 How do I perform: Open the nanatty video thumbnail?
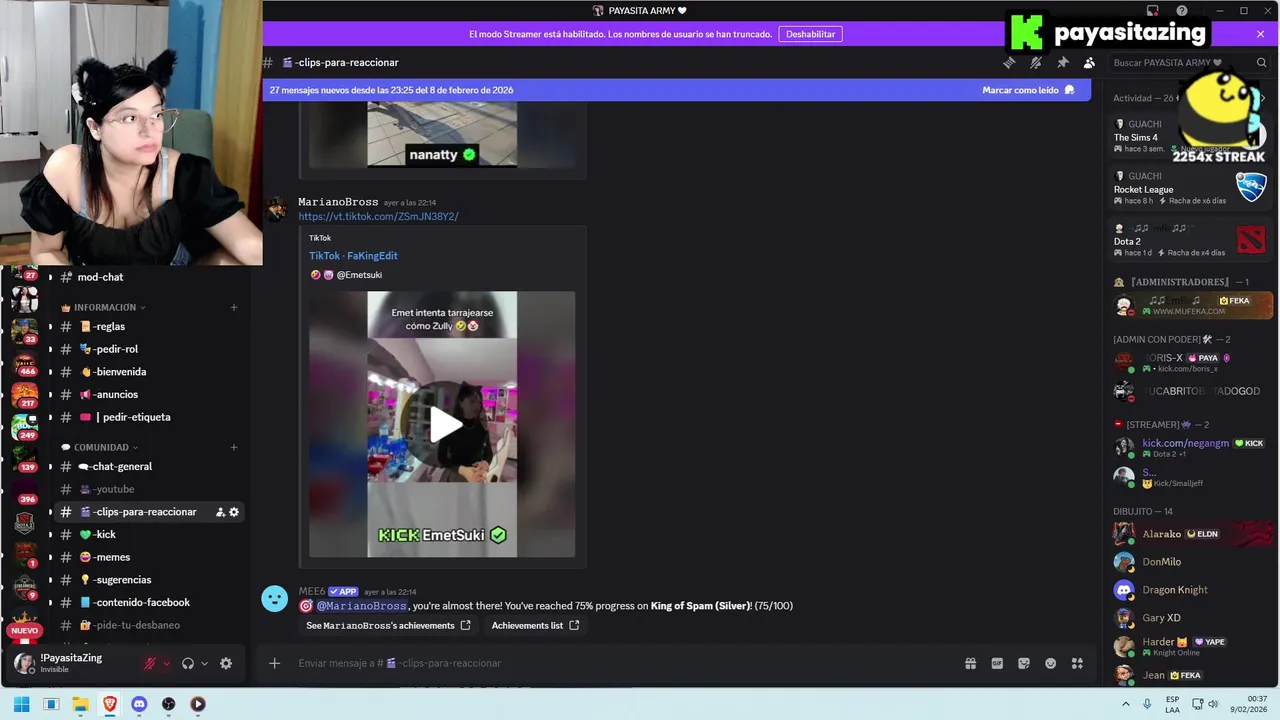(442, 134)
